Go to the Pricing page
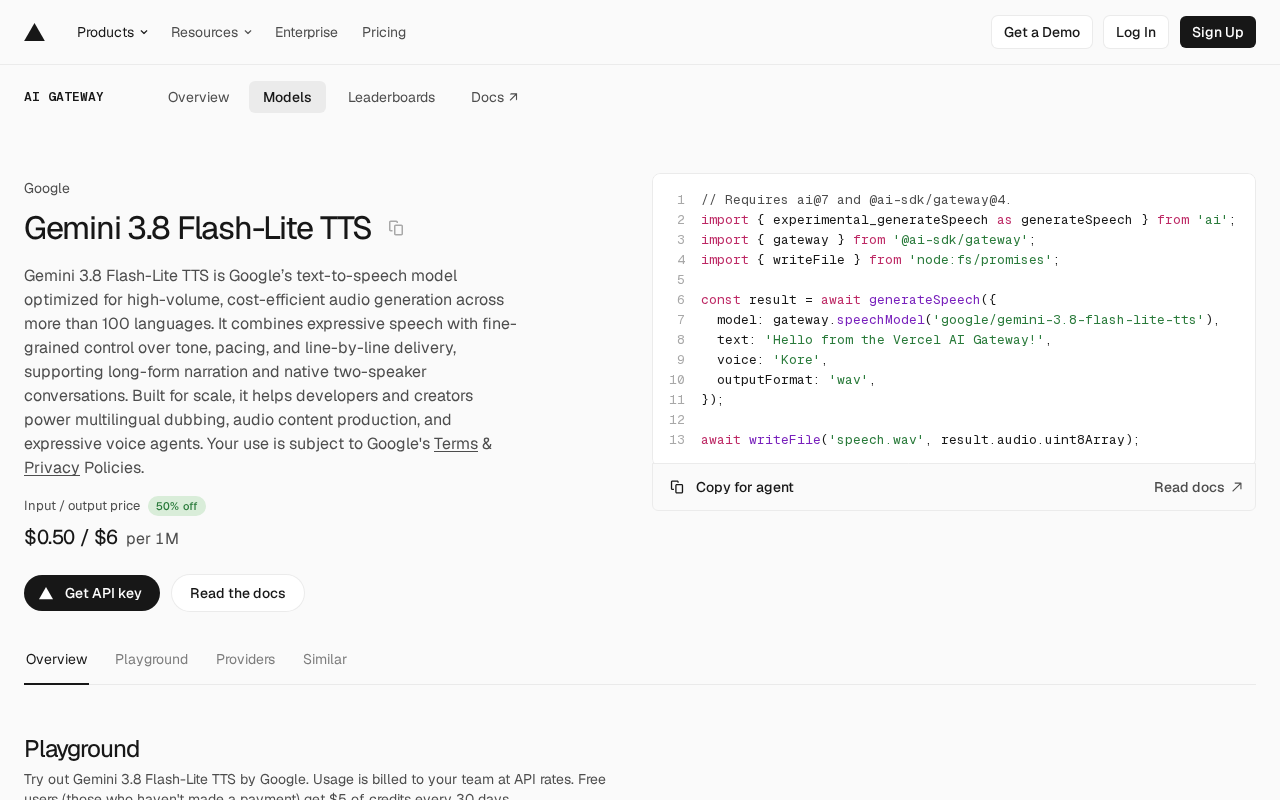 point(384,32)
